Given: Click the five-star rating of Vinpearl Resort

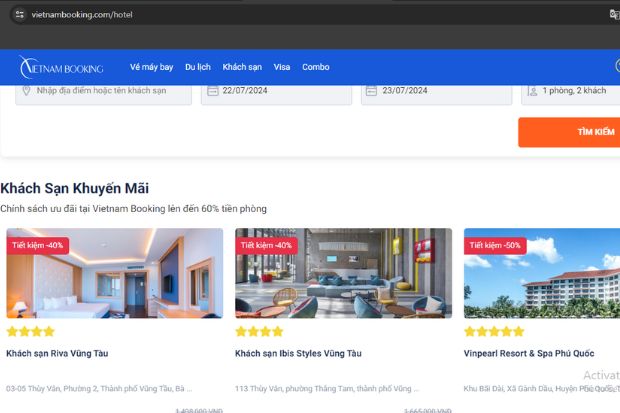Looking at the screenshot, I should point(494,331).
